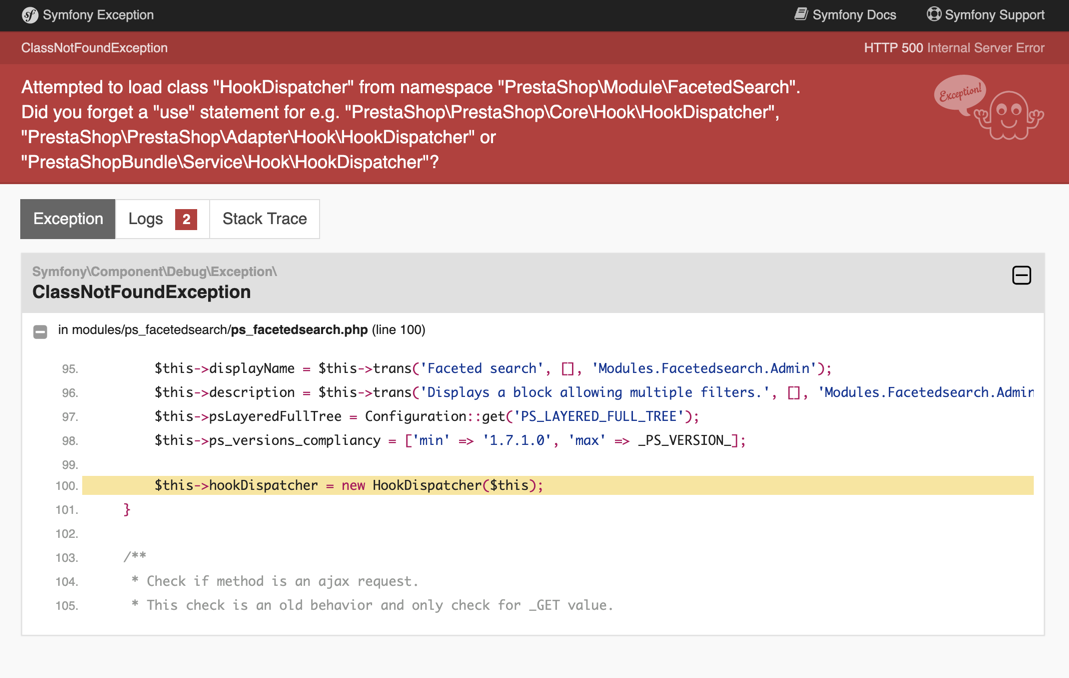Click the Symfony Support lifebuoy icon
1069x678 pixels.
coord(934,14)
